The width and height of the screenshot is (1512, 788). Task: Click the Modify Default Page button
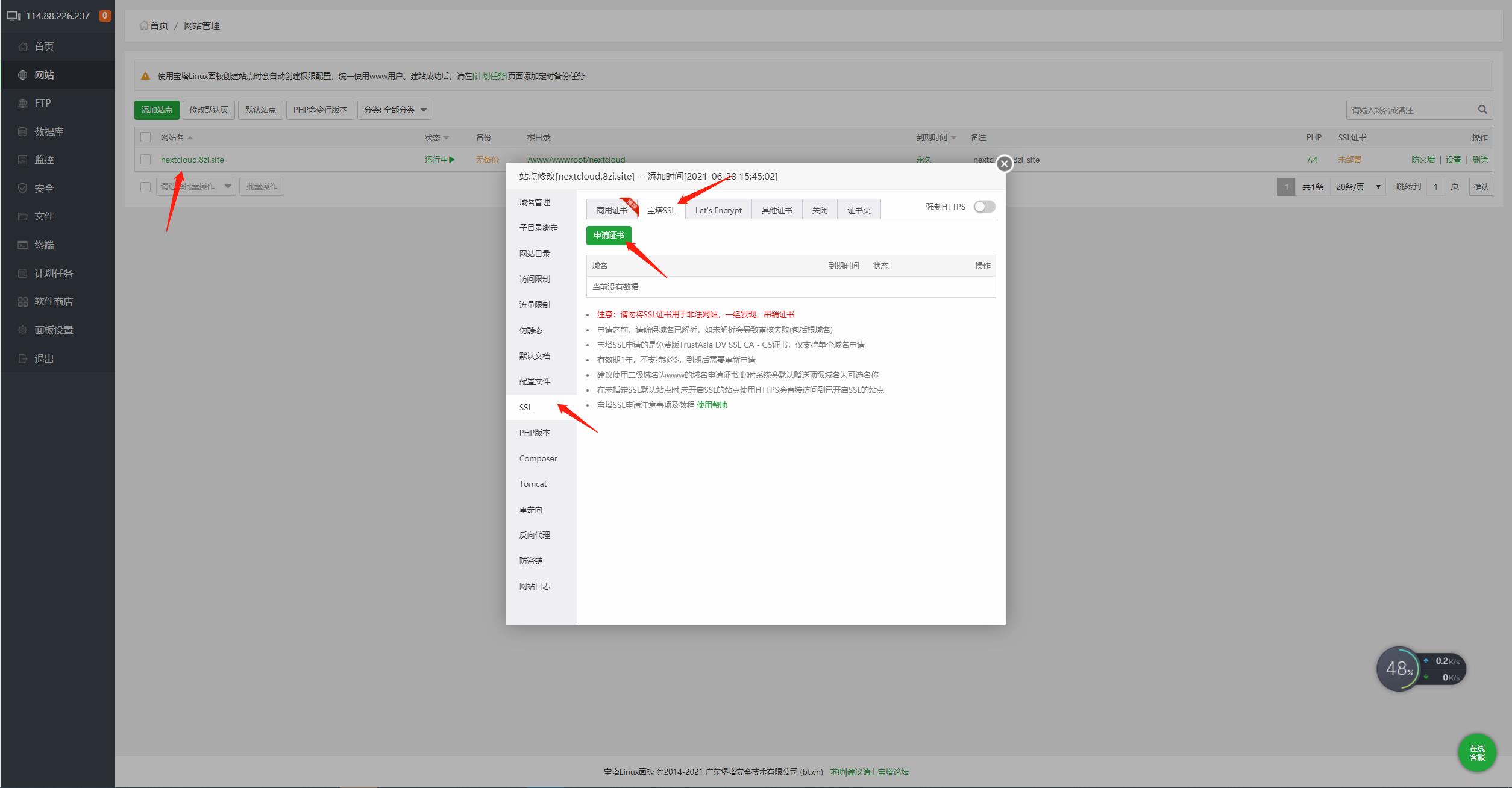209,110
